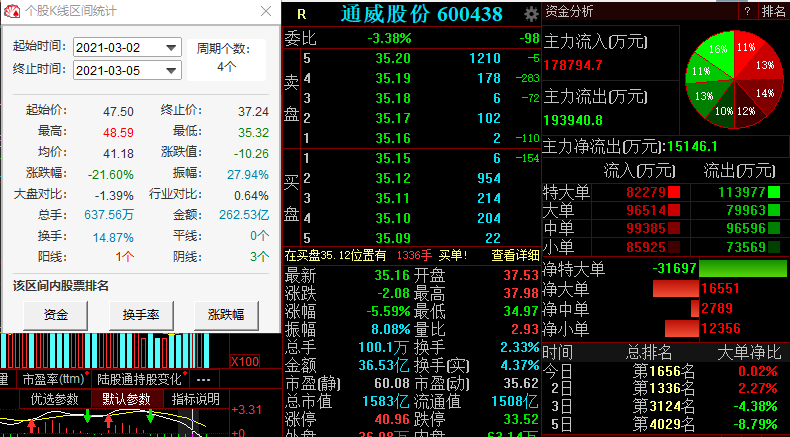Click the settings gear next to 通威股份 600438

tap(531, 14)
